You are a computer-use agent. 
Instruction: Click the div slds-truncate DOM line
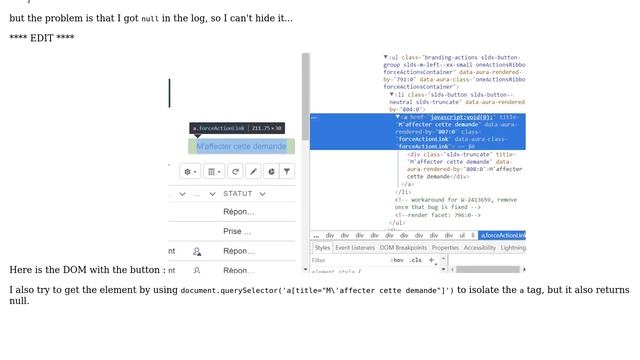tap(464, 165)
